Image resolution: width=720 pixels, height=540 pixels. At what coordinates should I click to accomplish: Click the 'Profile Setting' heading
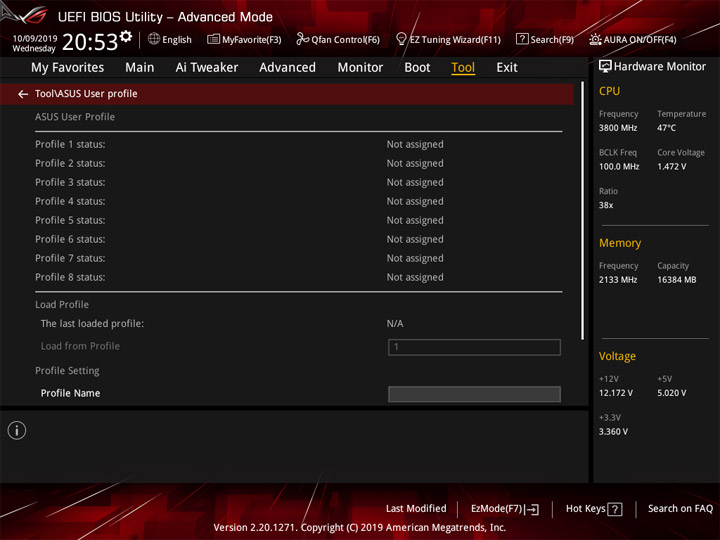tap(67, 371)
